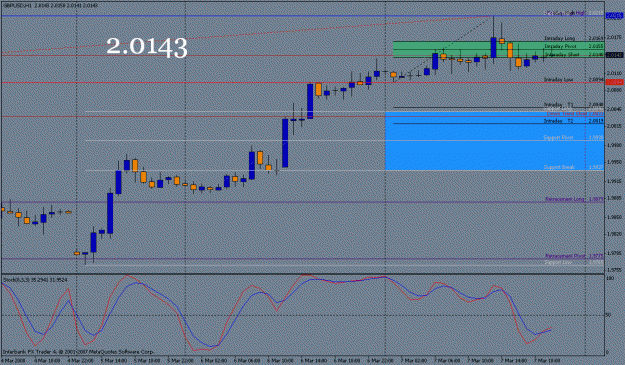Click the red price tag on axis
This screenshot has height=365, width=625.
coord(614,82)
